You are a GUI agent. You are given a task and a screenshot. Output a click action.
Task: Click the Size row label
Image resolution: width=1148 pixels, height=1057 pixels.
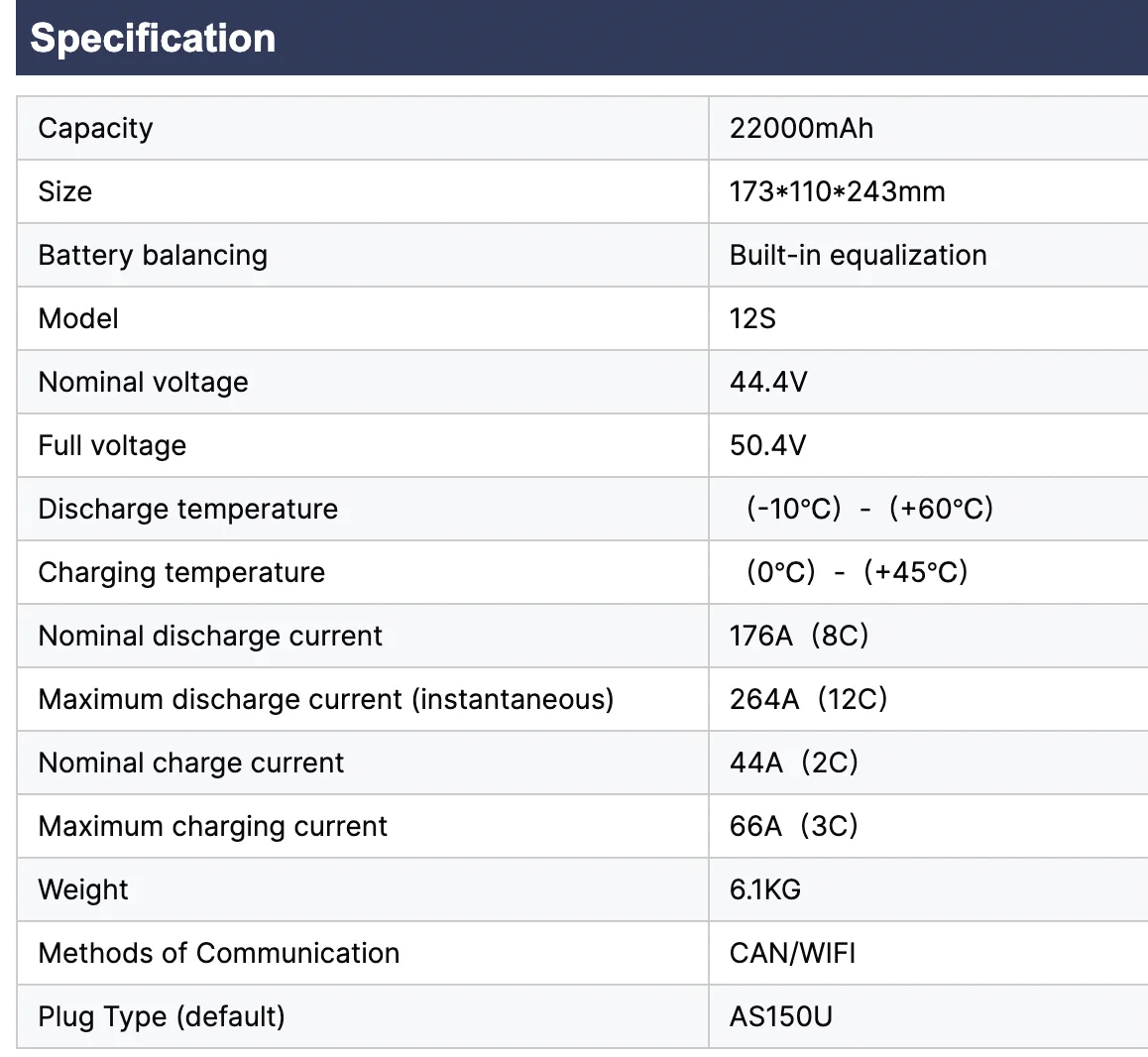(64, 191)
